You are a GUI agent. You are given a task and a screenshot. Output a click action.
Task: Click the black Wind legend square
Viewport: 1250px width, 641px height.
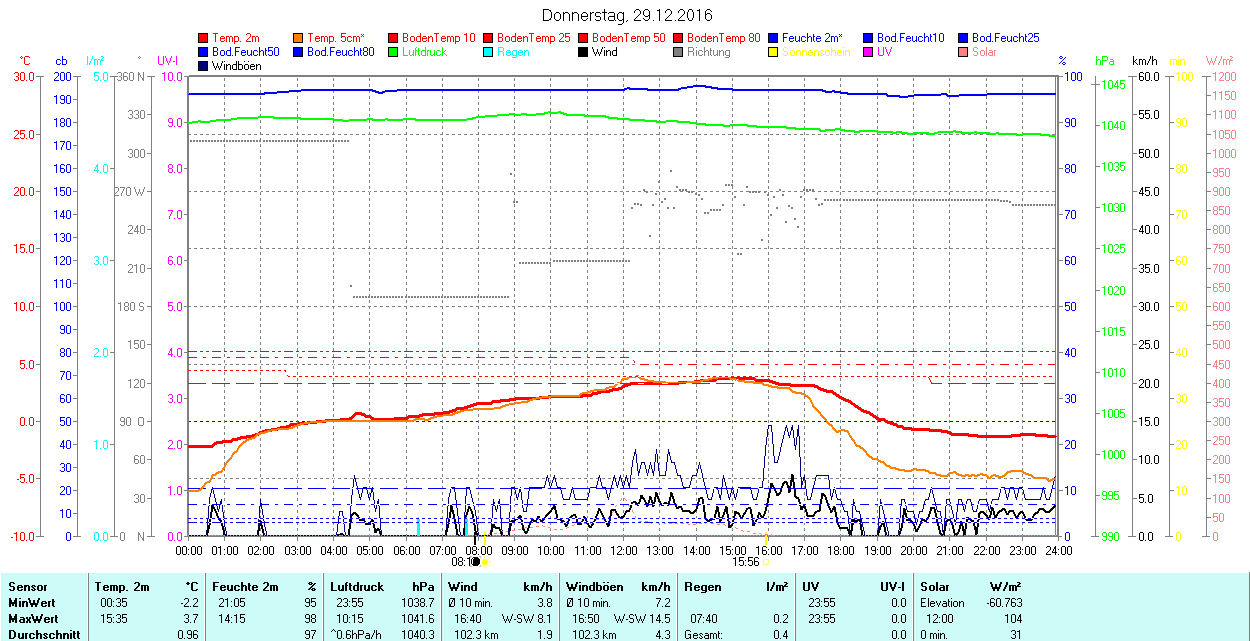[584, 52]
